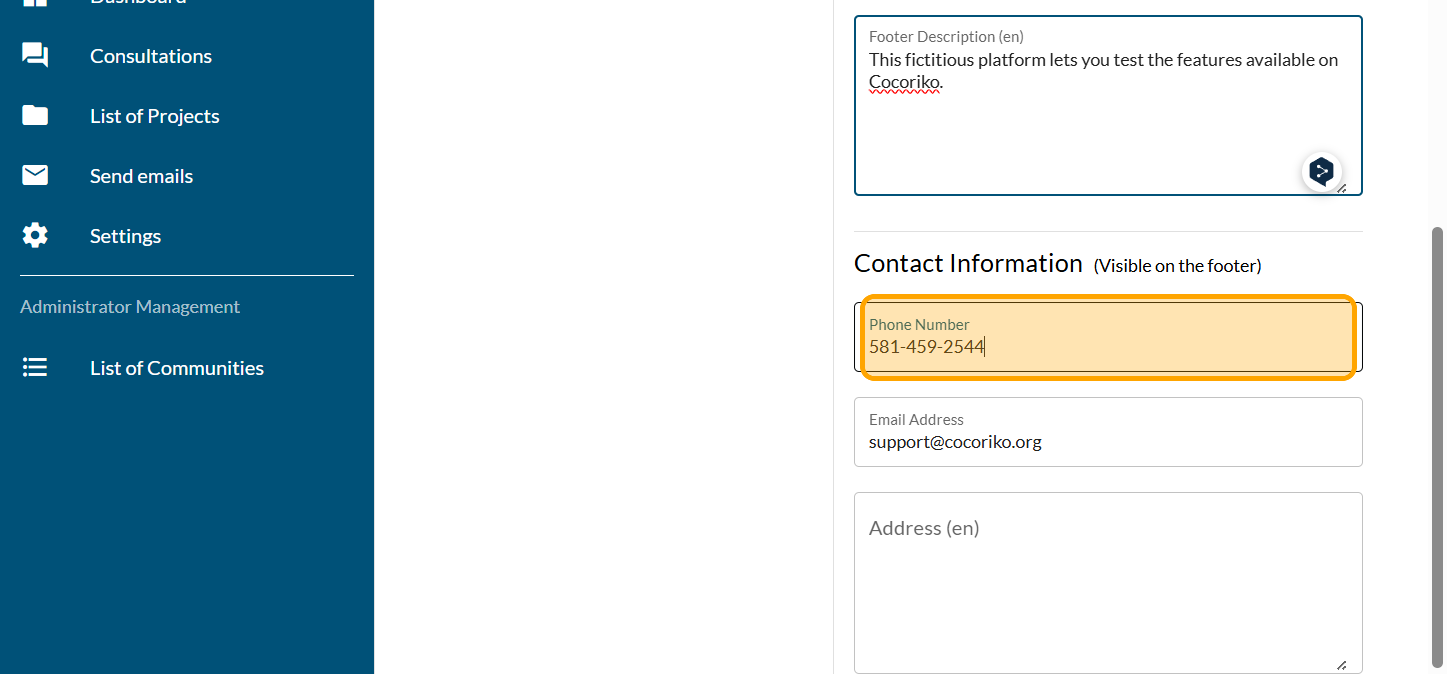Open the Send emails page
Screen dimensions: 1447x674
[x=141, y=176]
